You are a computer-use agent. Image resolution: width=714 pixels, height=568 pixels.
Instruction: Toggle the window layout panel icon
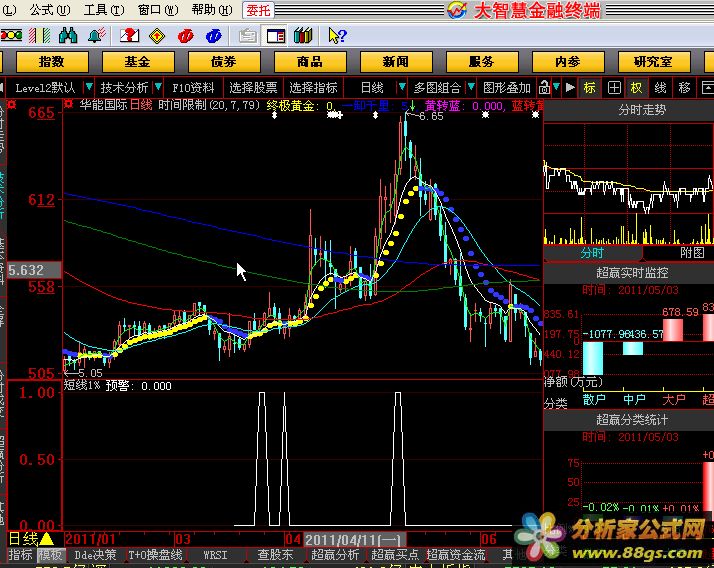click(x=275, y=36)
